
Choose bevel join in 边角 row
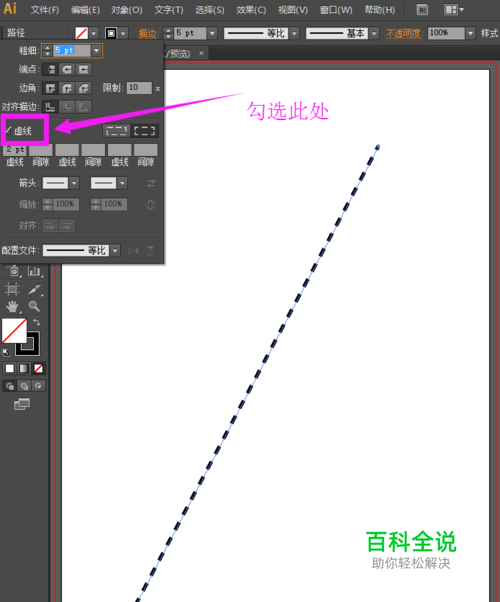pyautogui.click(x=83, y=88)
